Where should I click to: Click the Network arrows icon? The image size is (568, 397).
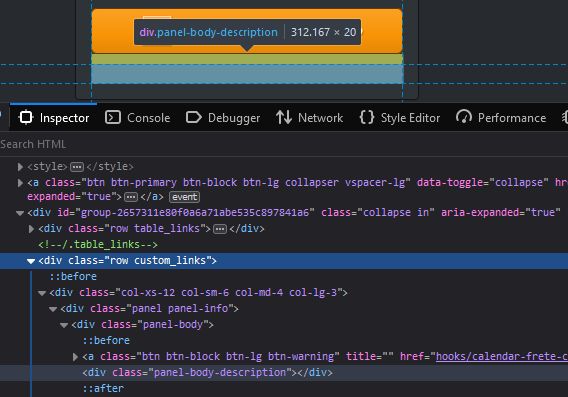[x=284, y=117]
